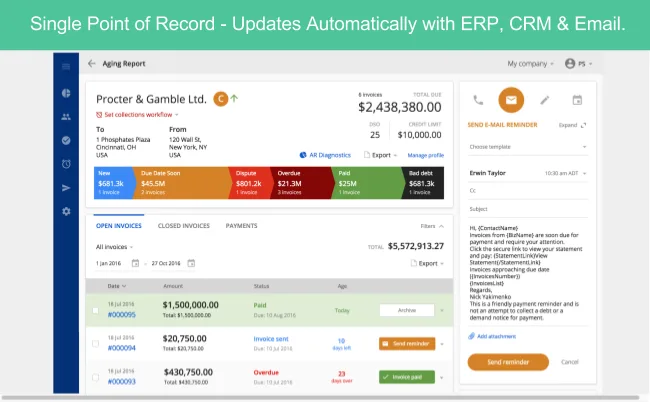
Task: Go back using the Aging Report arrow
Action: point(92,63)
